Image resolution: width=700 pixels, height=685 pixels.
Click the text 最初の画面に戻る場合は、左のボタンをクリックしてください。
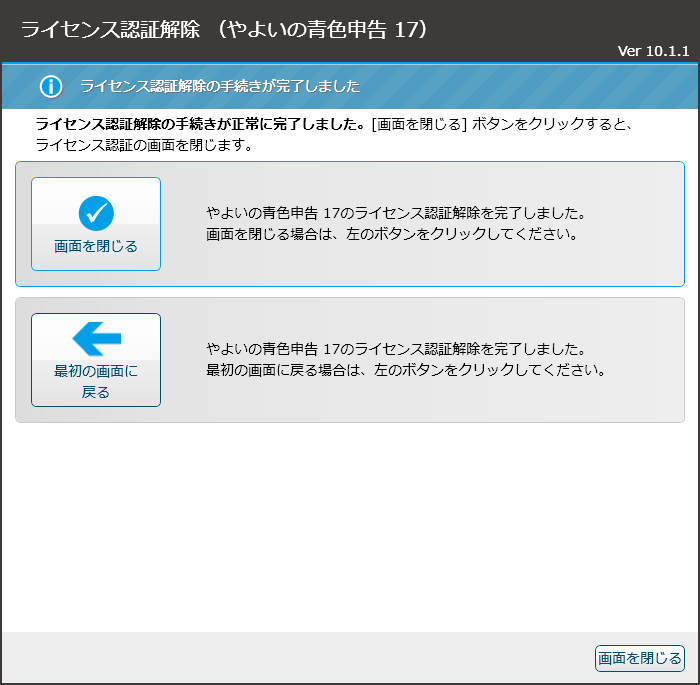[406, 370]
